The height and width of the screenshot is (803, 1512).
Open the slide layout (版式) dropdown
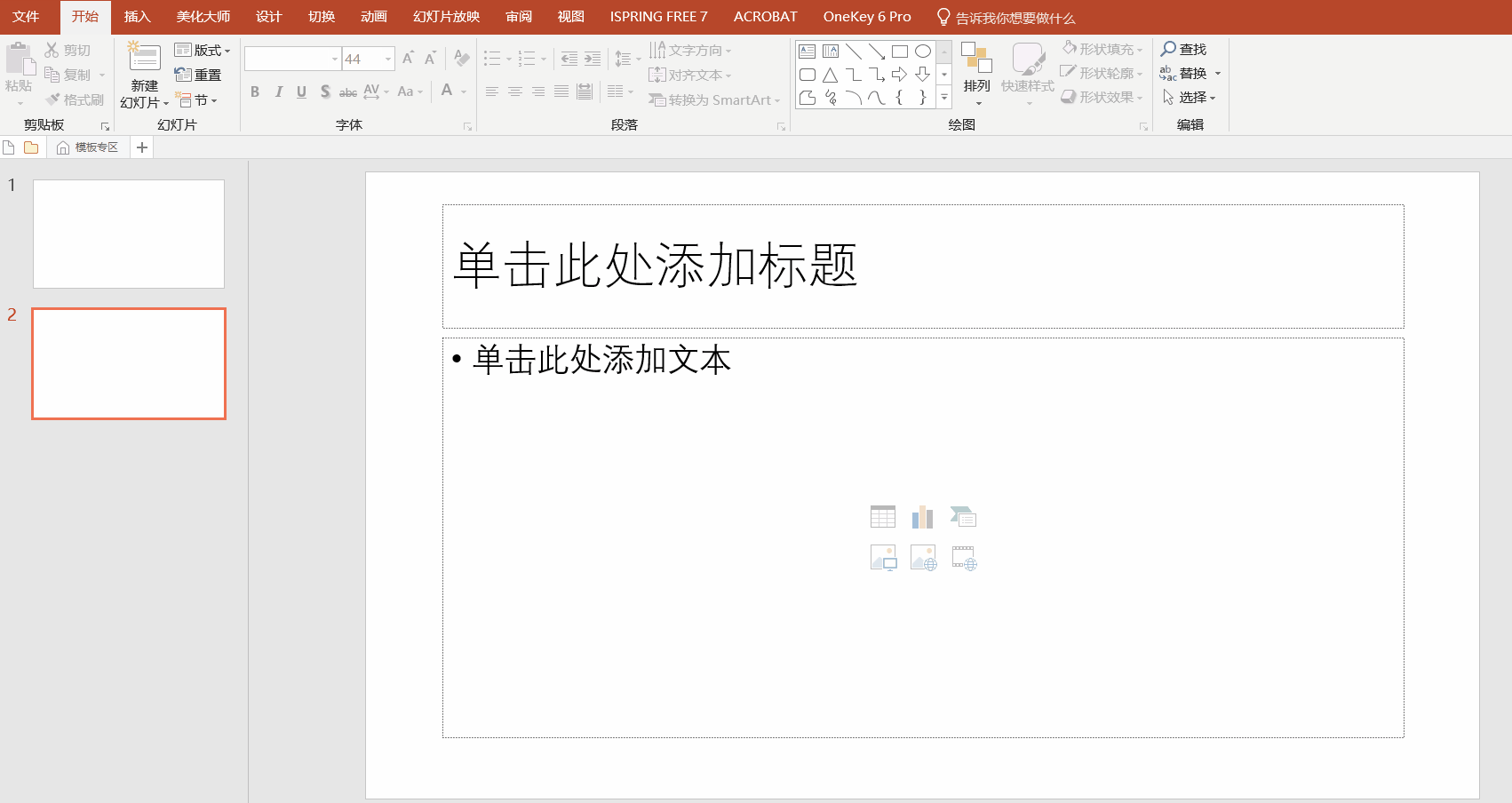[x=203, y=50]
